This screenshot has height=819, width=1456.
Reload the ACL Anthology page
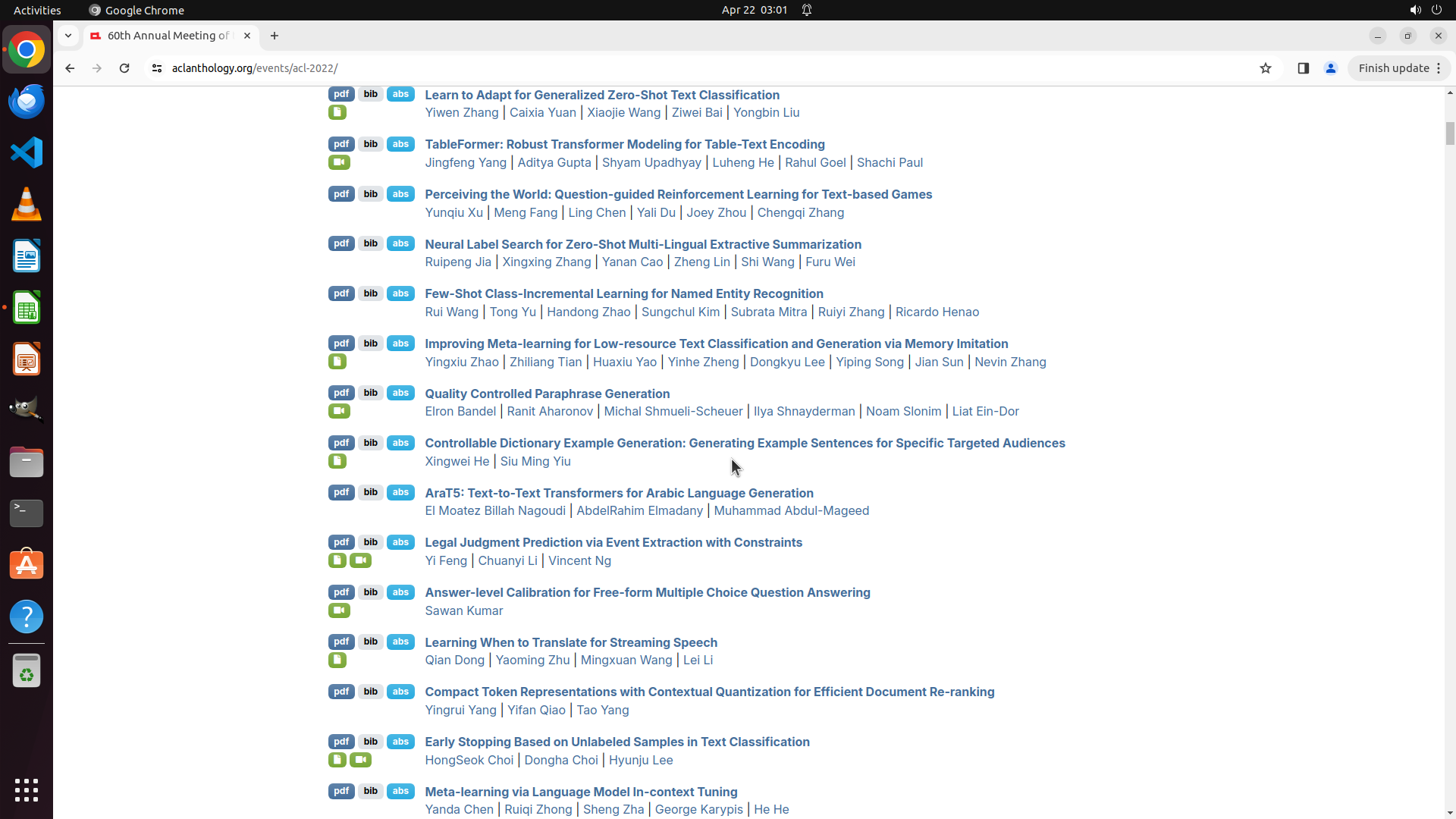coord(124,68)
